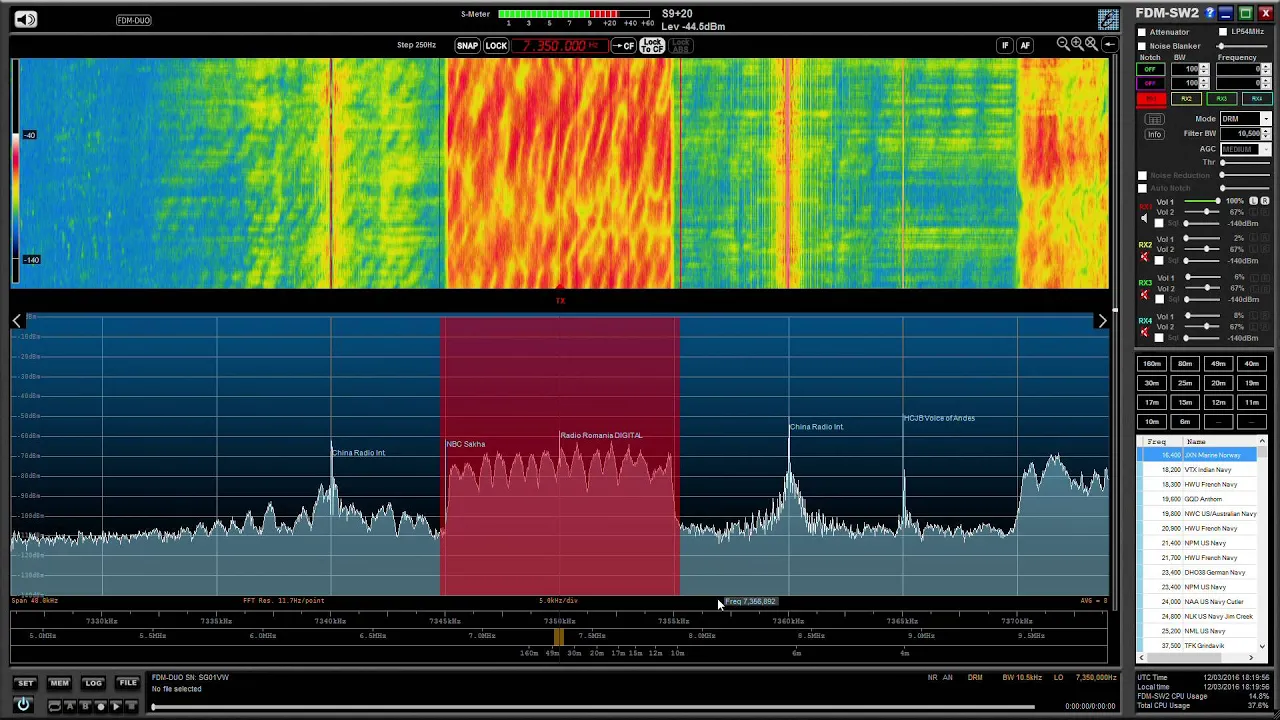
Task: Open the SET settings button
Action: (25, 683)
